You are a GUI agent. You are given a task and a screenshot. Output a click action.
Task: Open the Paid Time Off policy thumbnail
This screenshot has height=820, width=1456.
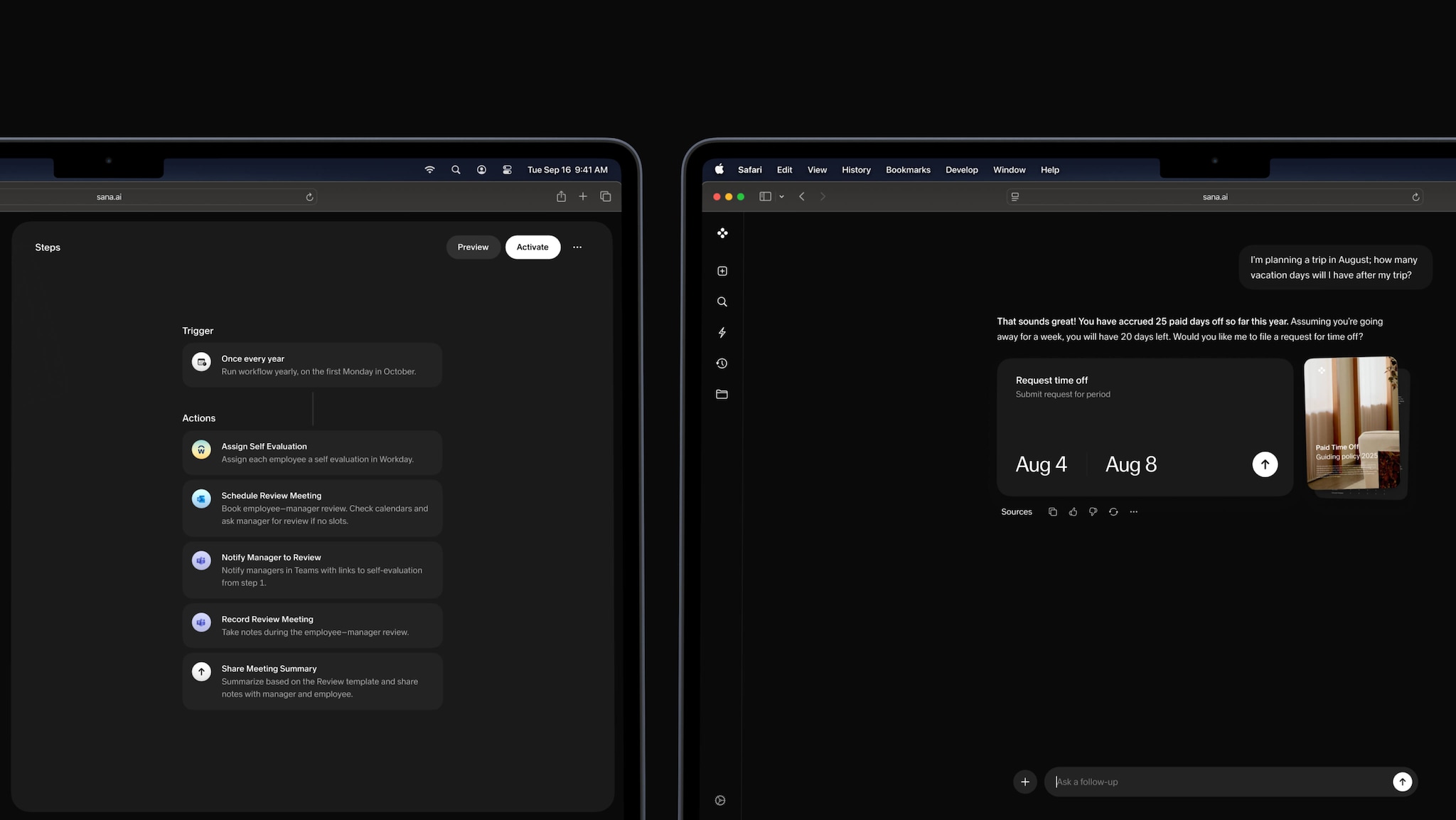[x=1351, y=423]
